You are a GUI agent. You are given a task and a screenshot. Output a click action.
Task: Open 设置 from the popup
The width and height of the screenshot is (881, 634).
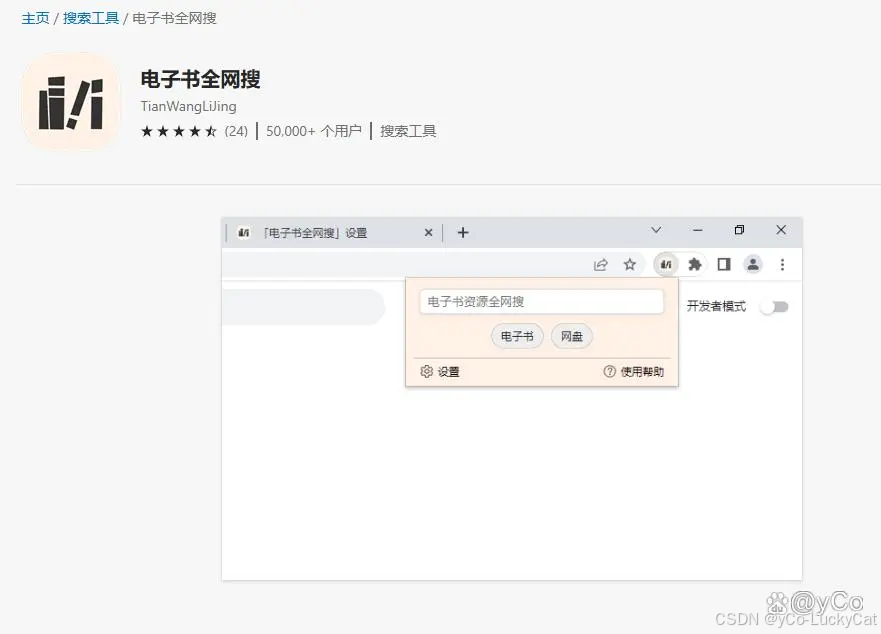[440, 372]
